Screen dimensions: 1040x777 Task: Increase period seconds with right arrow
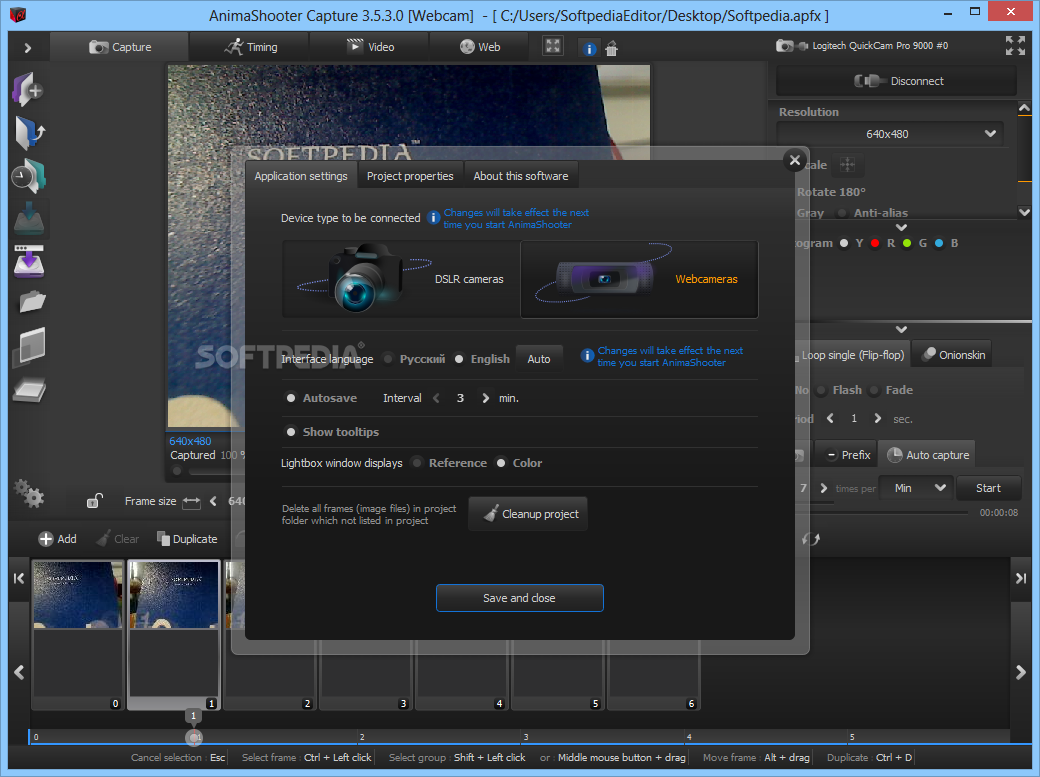(878, 419)
